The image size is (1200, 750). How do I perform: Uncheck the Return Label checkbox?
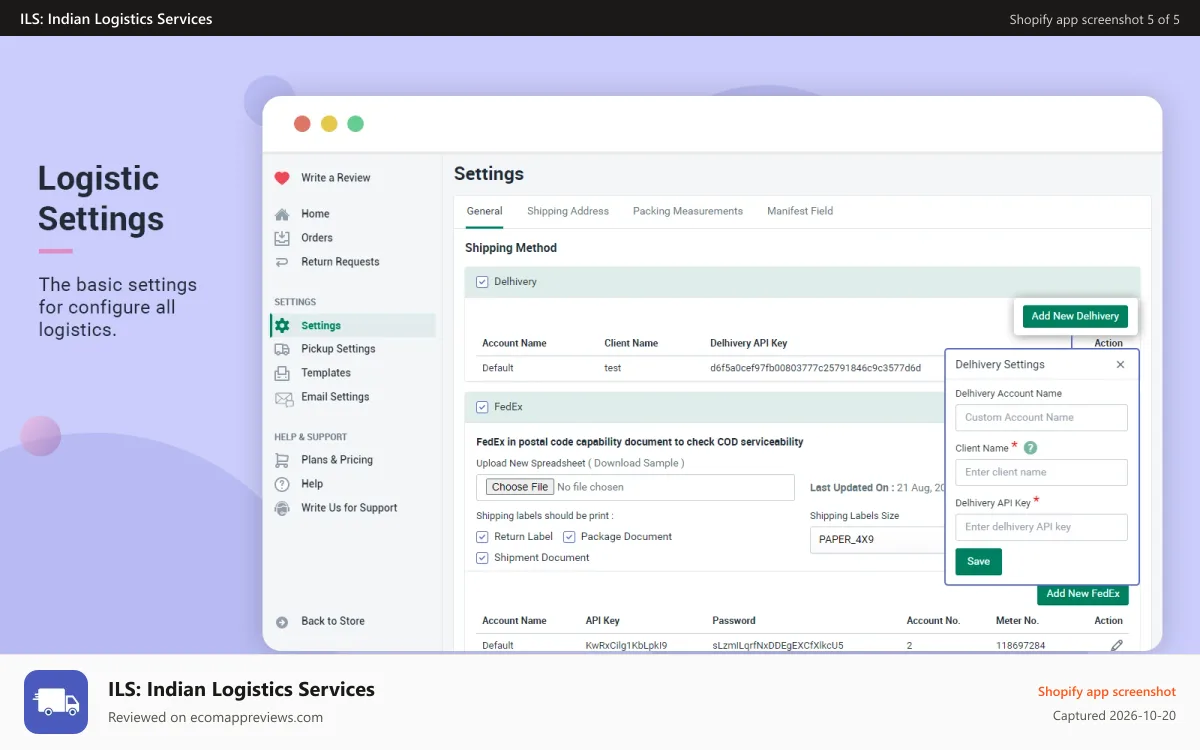(482, 537)
